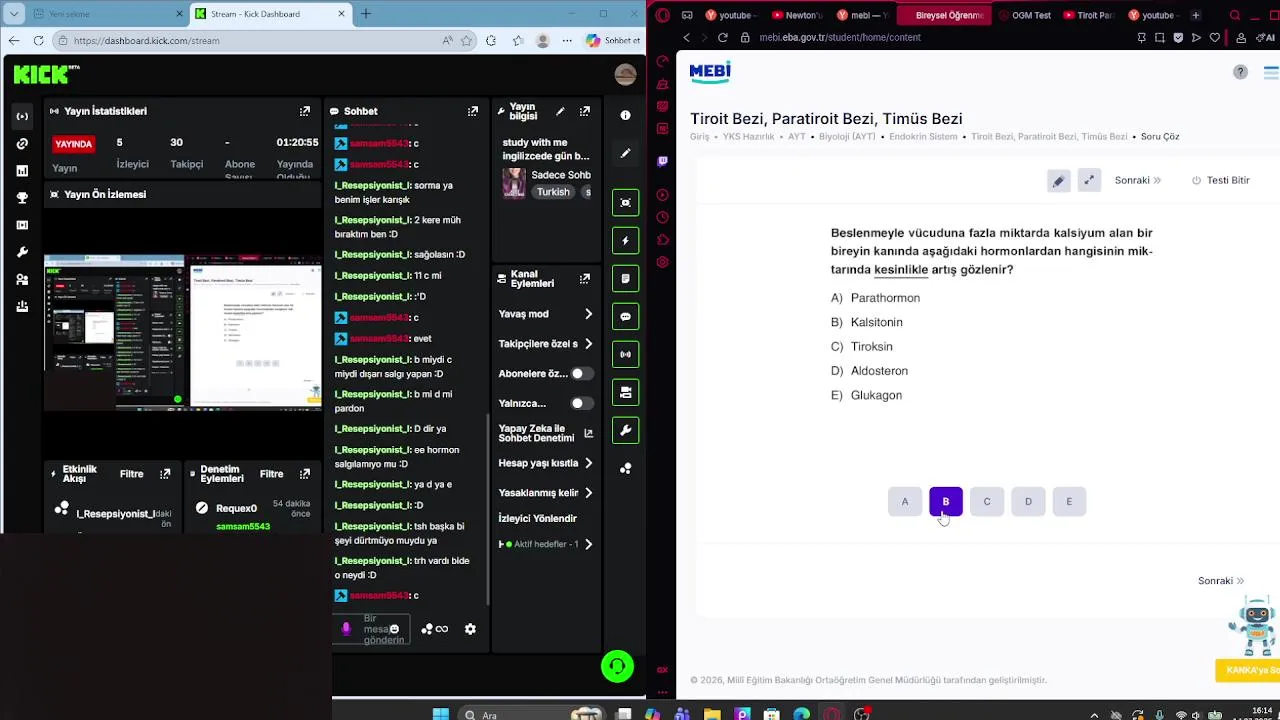Click the green chat bubble icon
This screenshot has width=1280, height=720.
[625, 317]
